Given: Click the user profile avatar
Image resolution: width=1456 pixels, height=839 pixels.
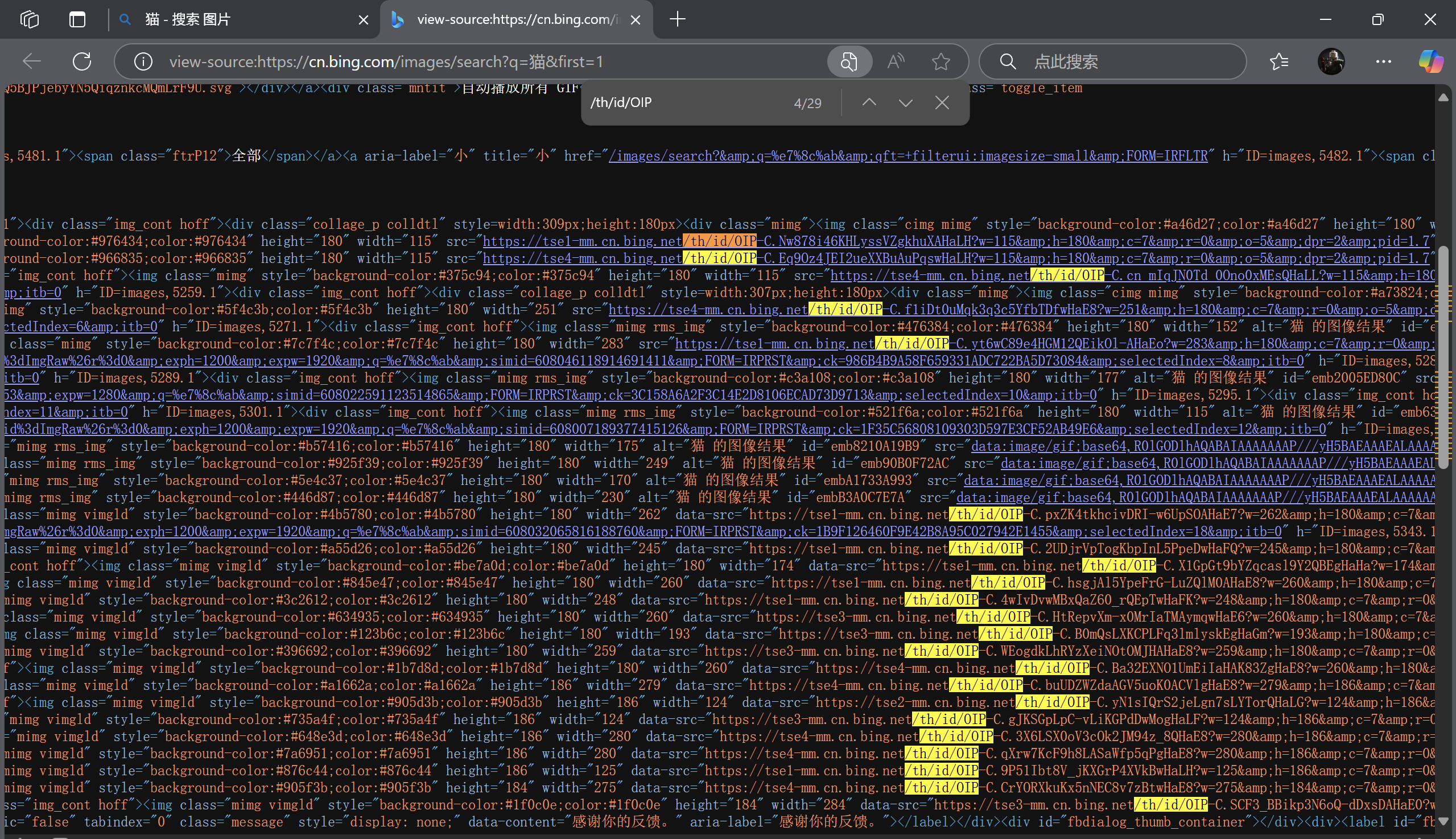Looking at the screenshot, I should tap(1331, 61).
